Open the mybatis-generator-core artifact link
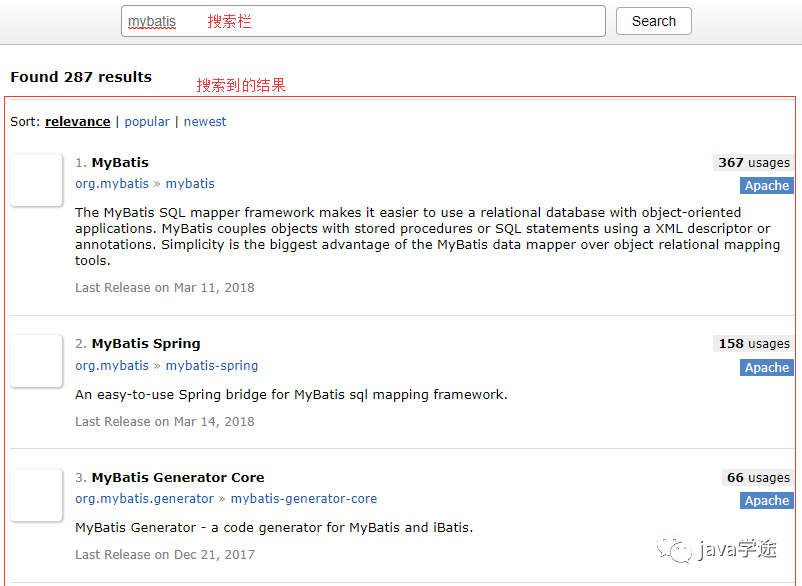 304,499
